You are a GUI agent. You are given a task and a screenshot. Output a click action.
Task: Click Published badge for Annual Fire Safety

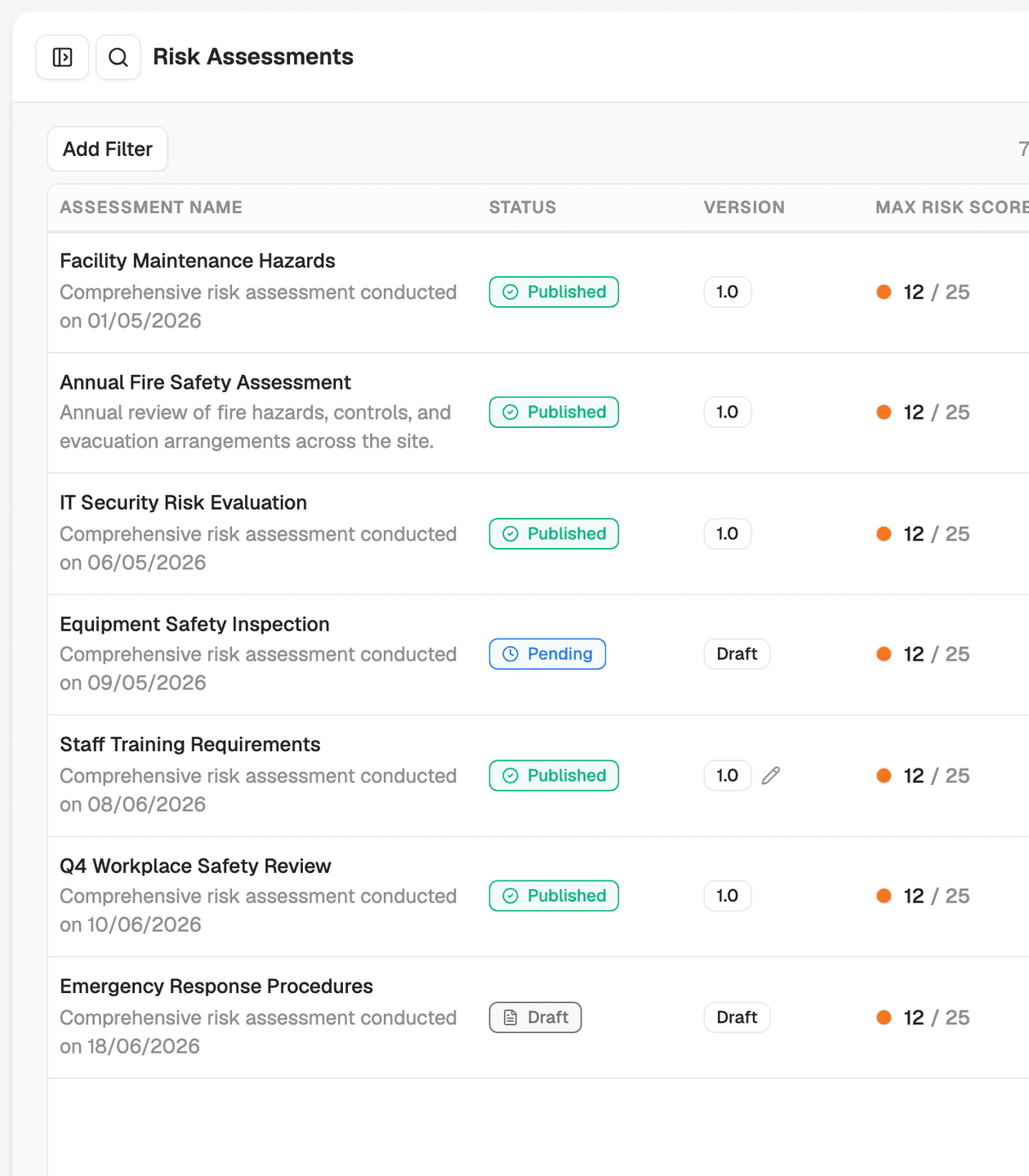coord(554,412)
